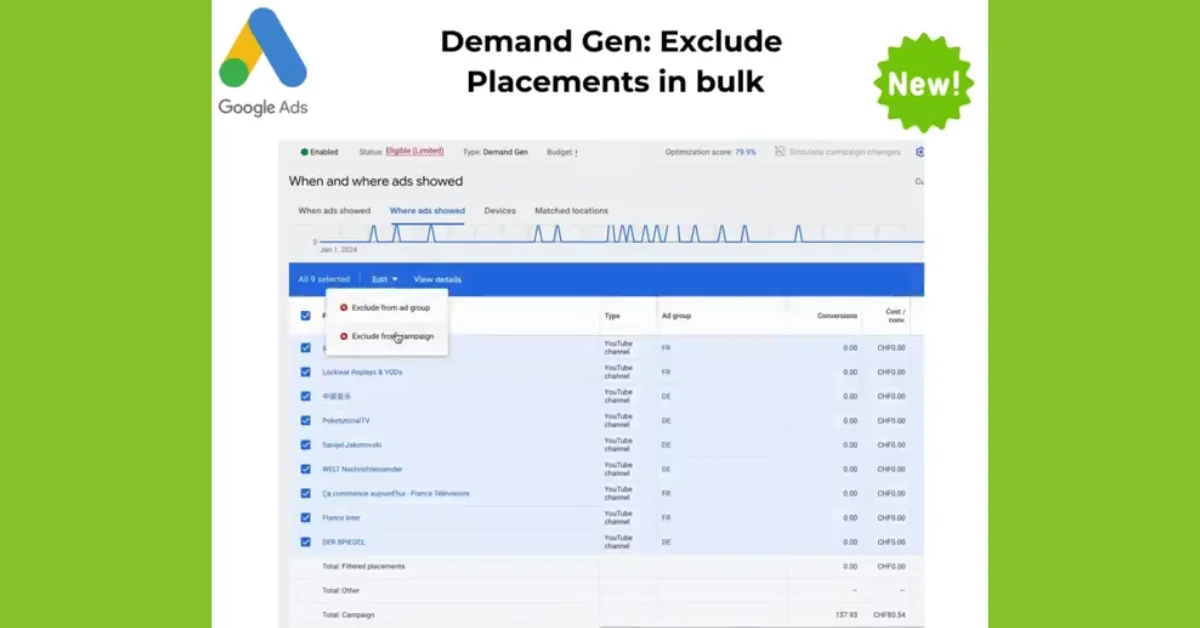Click the FR ad group cell in France Inter row

tap(666, 518)
